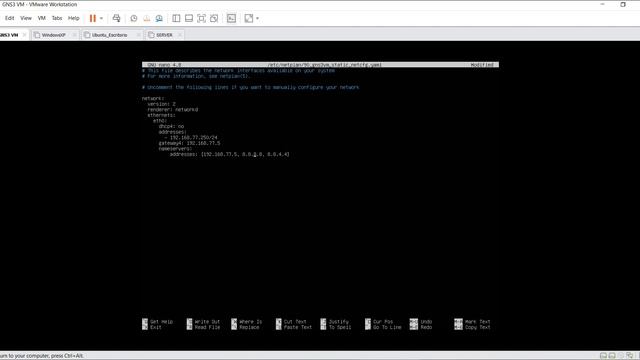Image resolution: width=640 pixels, height=360 pixels.
Task: Click the 'ethernets:' line
Action: pyautogui.click(x=162, y=116)
